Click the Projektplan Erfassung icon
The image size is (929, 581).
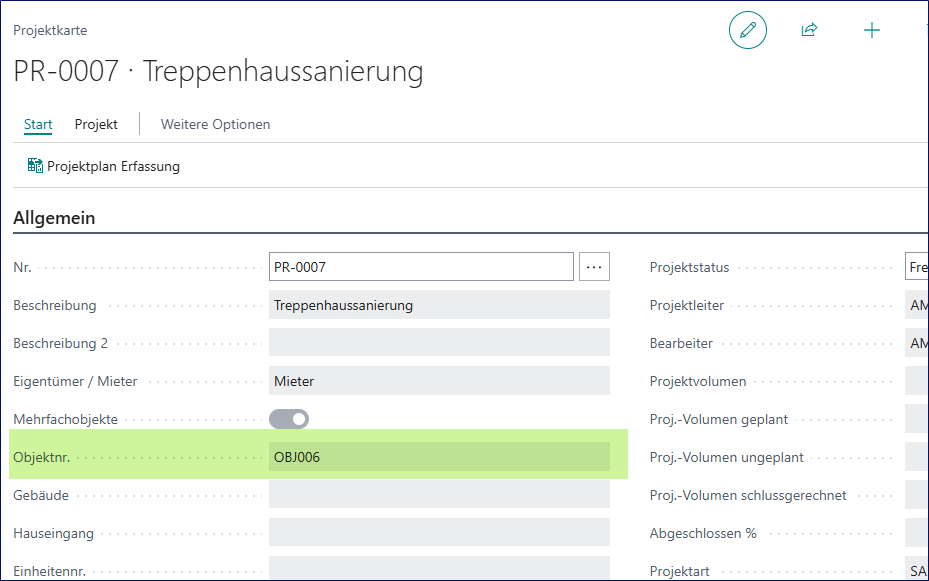(35, 166)
